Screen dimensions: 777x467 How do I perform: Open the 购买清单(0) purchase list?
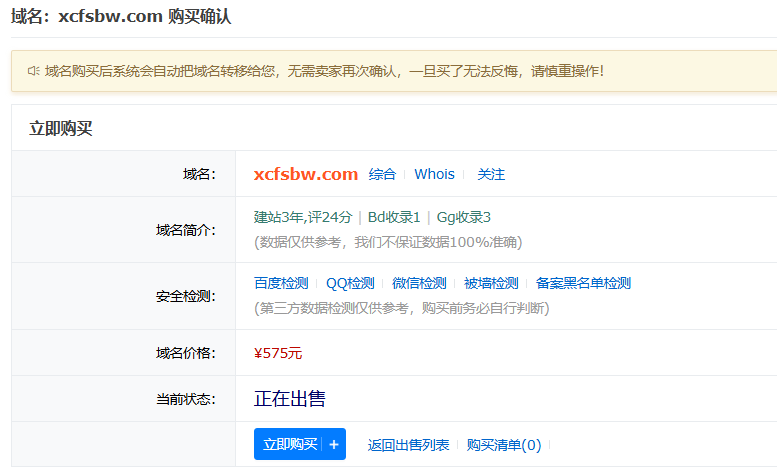pyautogui.click(x=504, y=445)
